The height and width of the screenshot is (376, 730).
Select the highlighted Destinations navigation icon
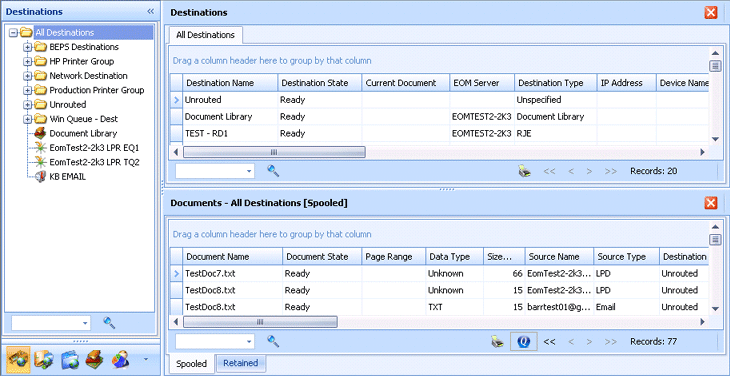click(19, 359)
